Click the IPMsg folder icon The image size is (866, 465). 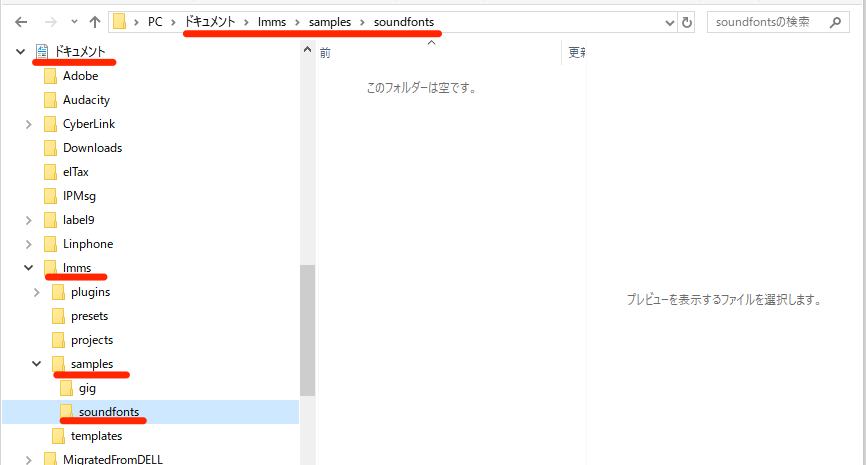point(50,196)
